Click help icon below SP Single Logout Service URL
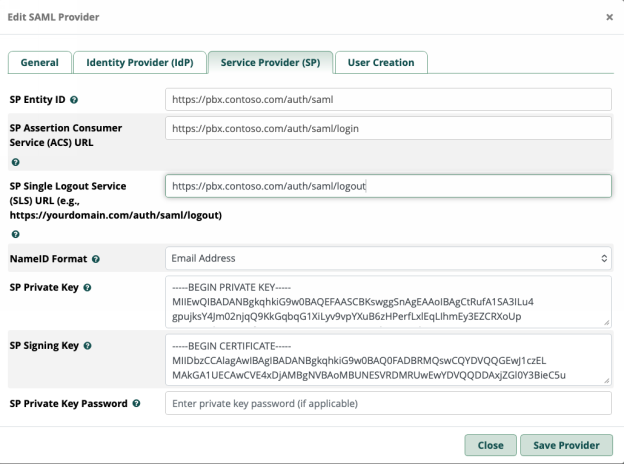This screenshot has width=624, height=465. pos(13,234)
